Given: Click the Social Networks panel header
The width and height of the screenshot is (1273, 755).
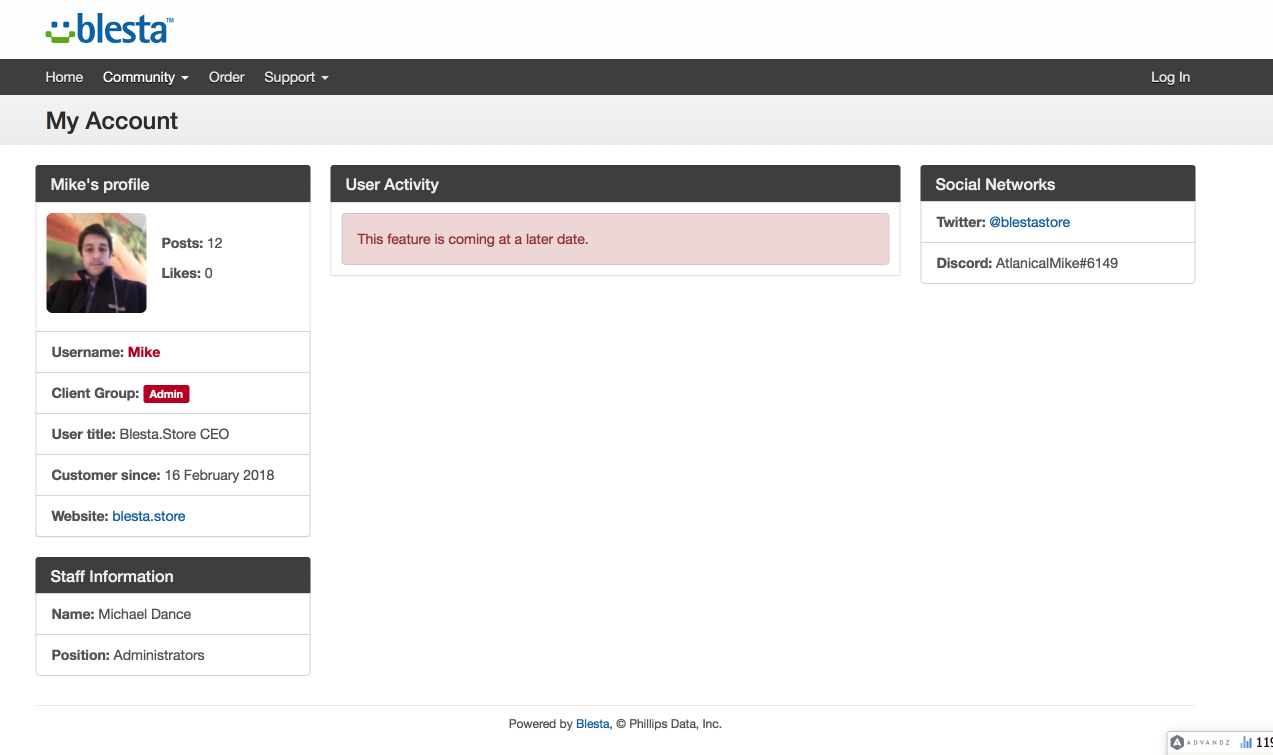Looking at the screenshot, I should click(1058, 184).
